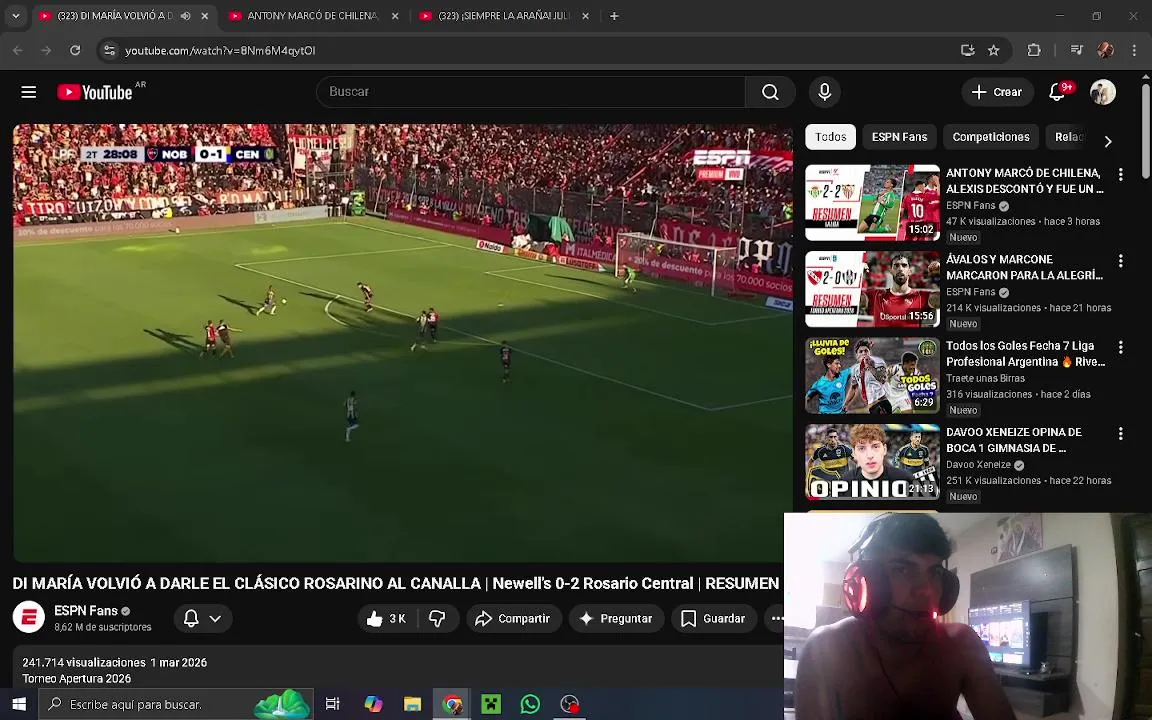Open Todos los Goles Fecha 7 video title
Viewport: 1152px width, 720px height.
point(1025,353)
